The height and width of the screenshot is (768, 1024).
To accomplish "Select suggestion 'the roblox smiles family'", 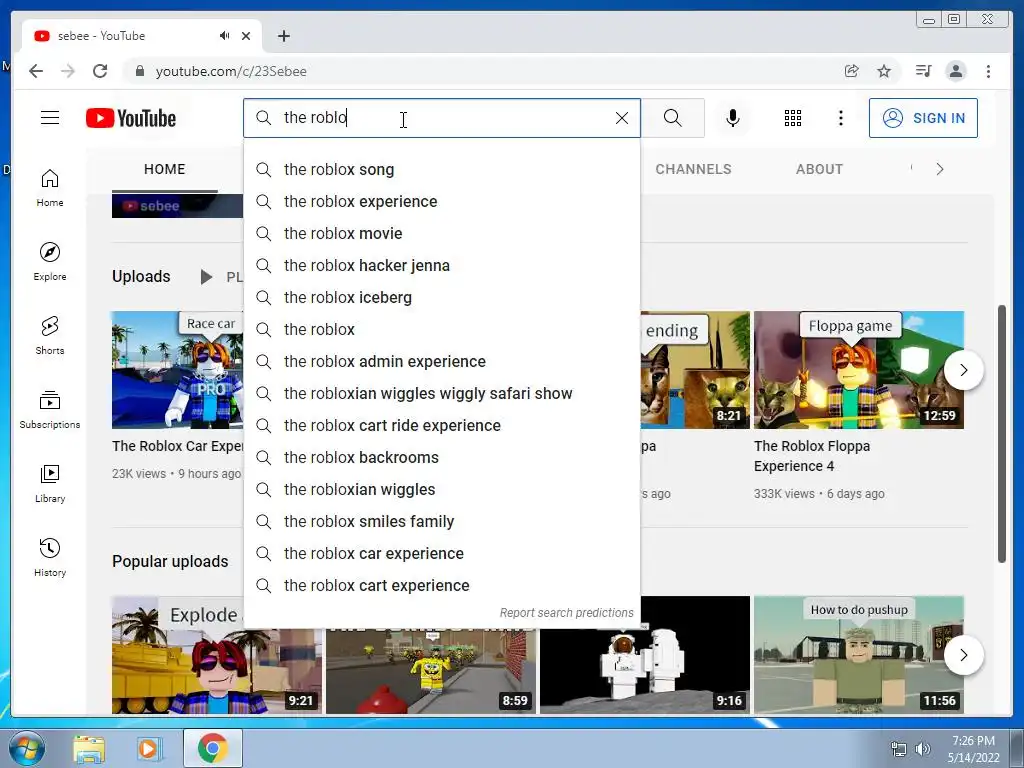I will 441,522.
